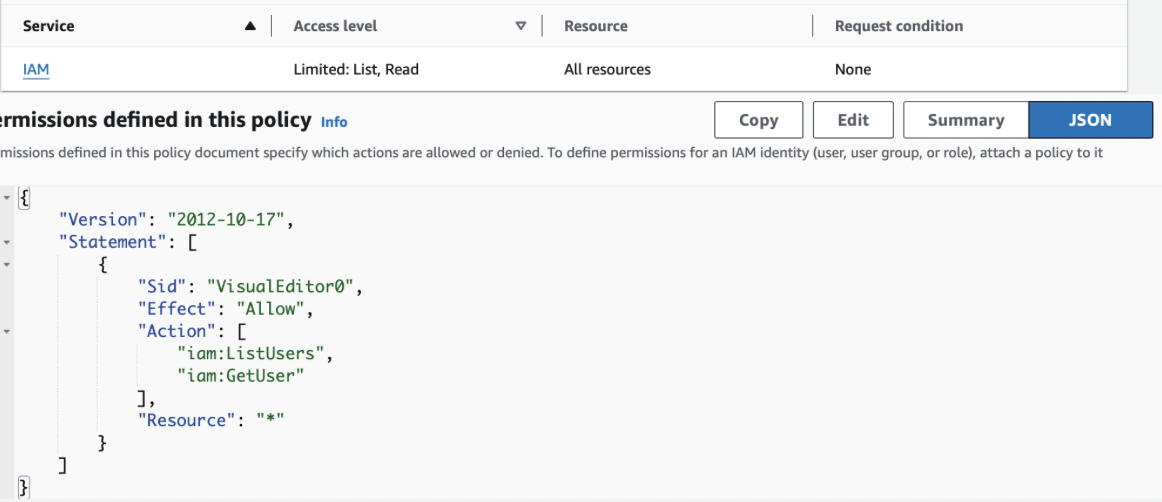
Task: Collapse the Statement array fold arrow
Action: point(7,242)
